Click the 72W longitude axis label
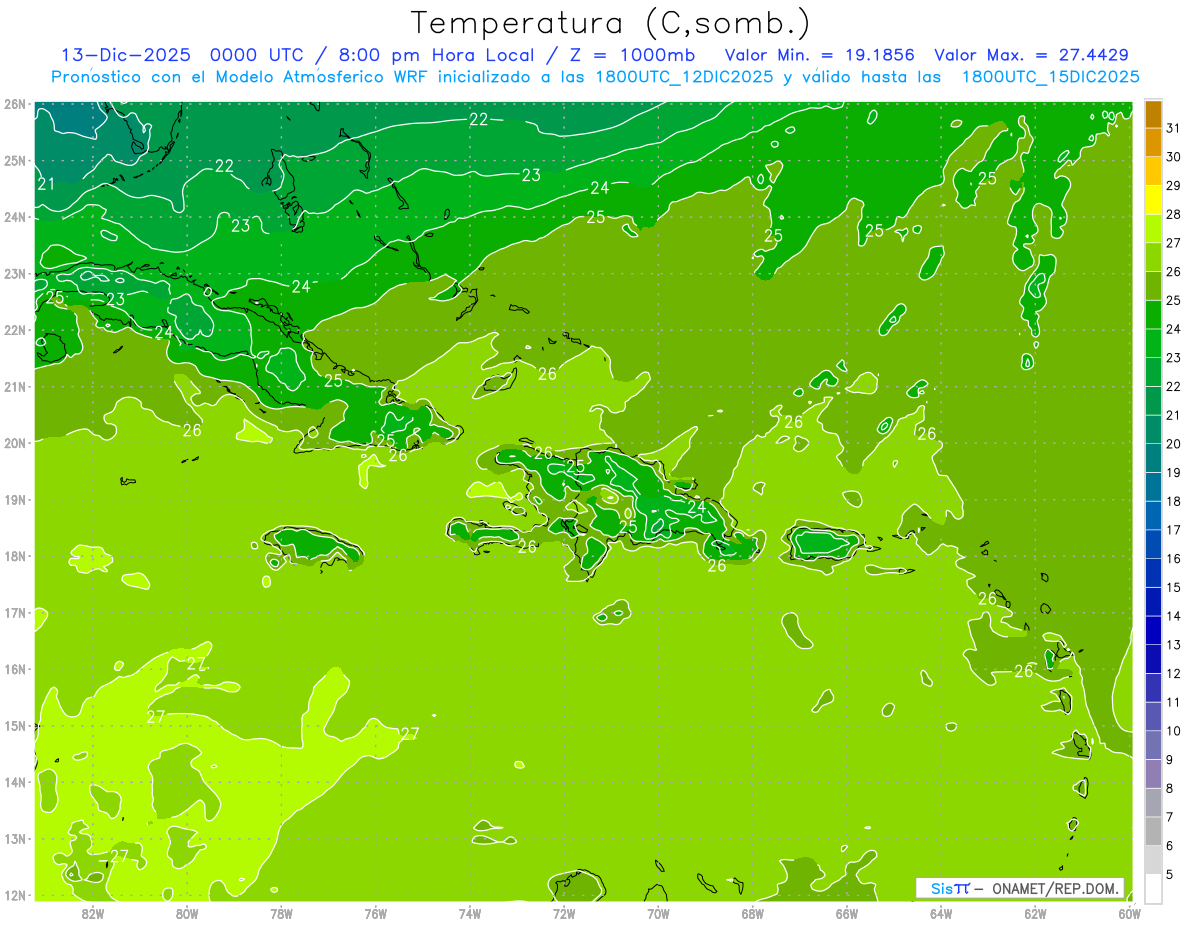 pyautogui.click(x=564, y=914)
